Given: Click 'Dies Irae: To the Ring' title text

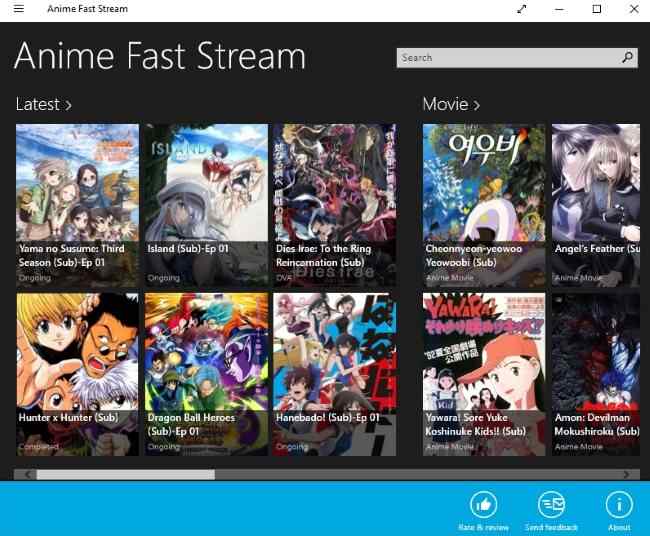Looking at the screenshot, I should click(x=323, y=249).
